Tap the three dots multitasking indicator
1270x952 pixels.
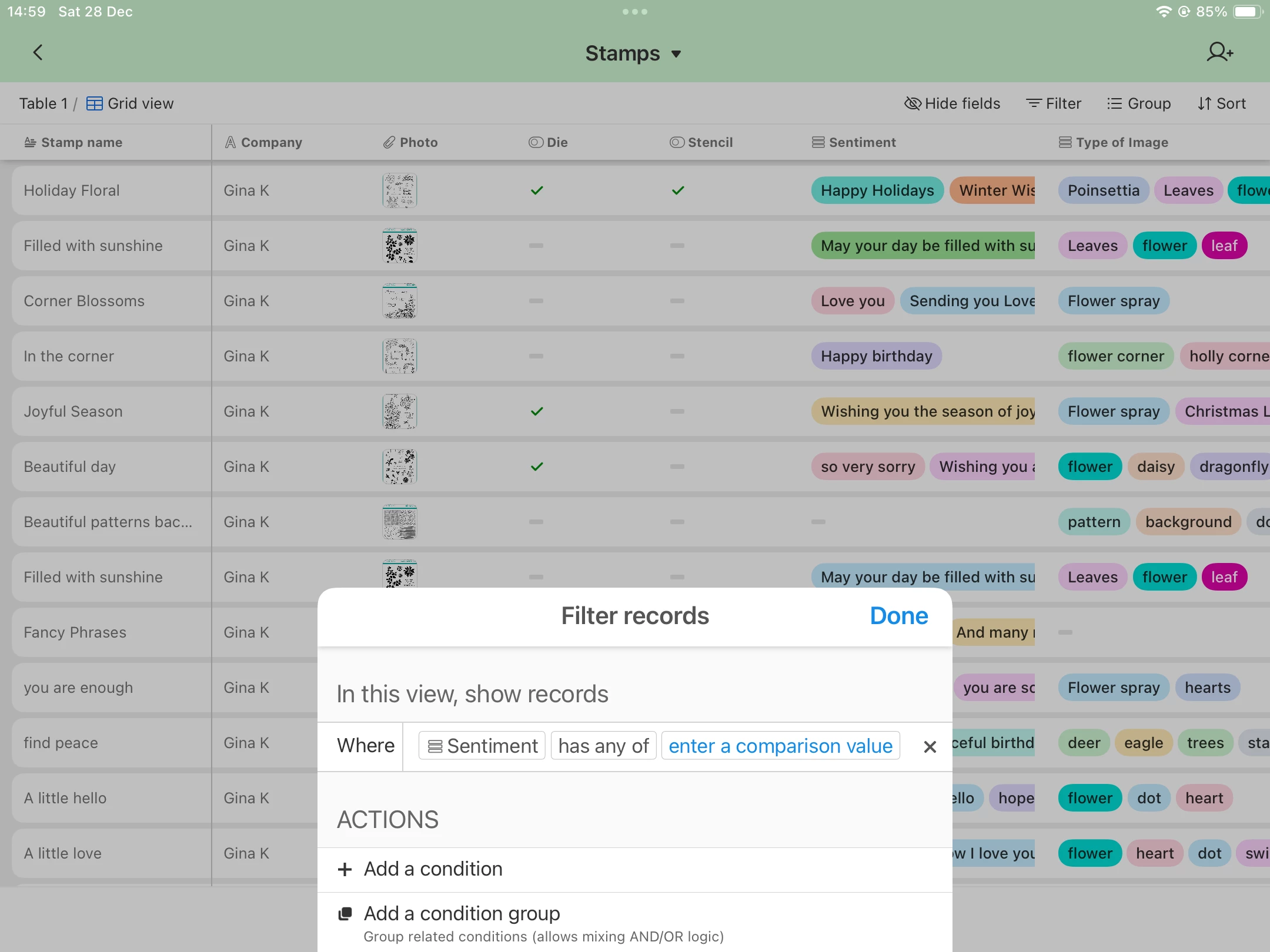point(635,12)
